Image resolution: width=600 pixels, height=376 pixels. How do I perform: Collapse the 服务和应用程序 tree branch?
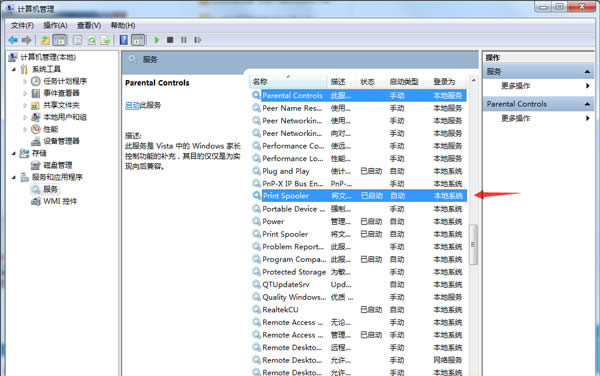coord(14,177)
